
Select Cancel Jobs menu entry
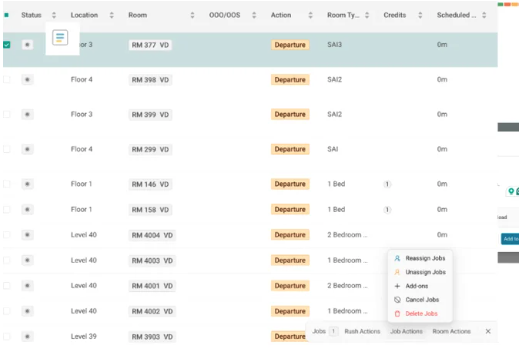coord(420,300)
